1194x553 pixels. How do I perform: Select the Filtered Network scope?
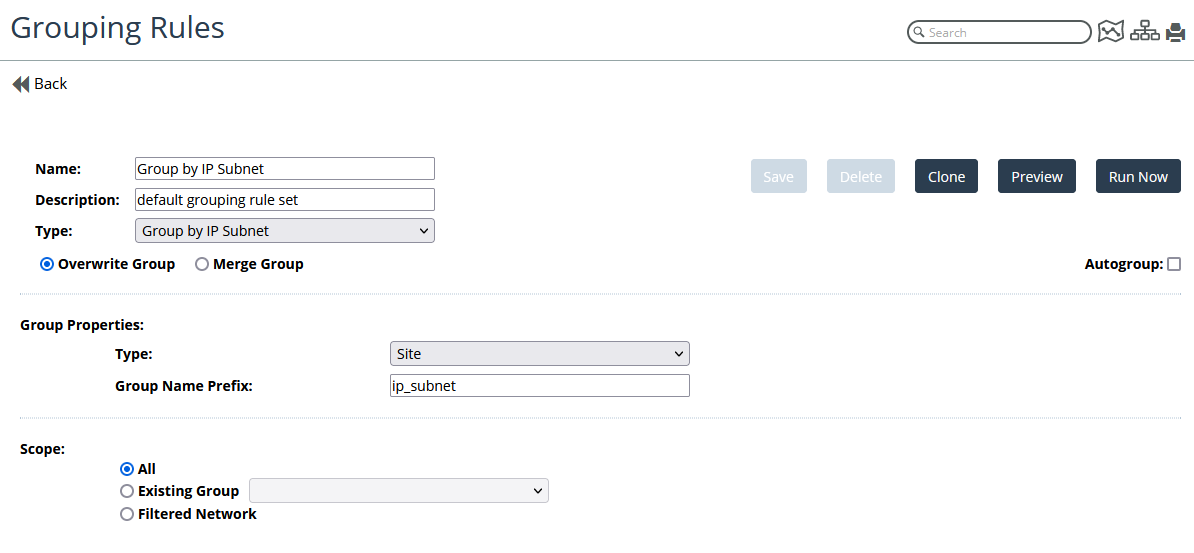tap(127, 514)
